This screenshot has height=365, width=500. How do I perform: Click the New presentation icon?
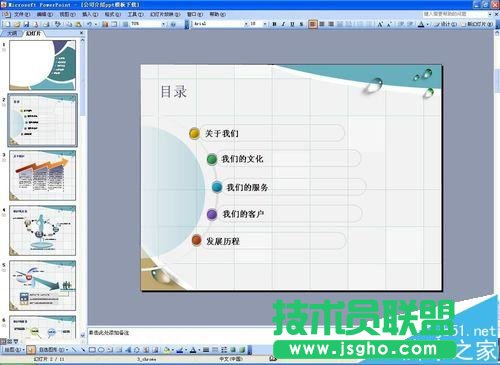[x=8, y=24]
